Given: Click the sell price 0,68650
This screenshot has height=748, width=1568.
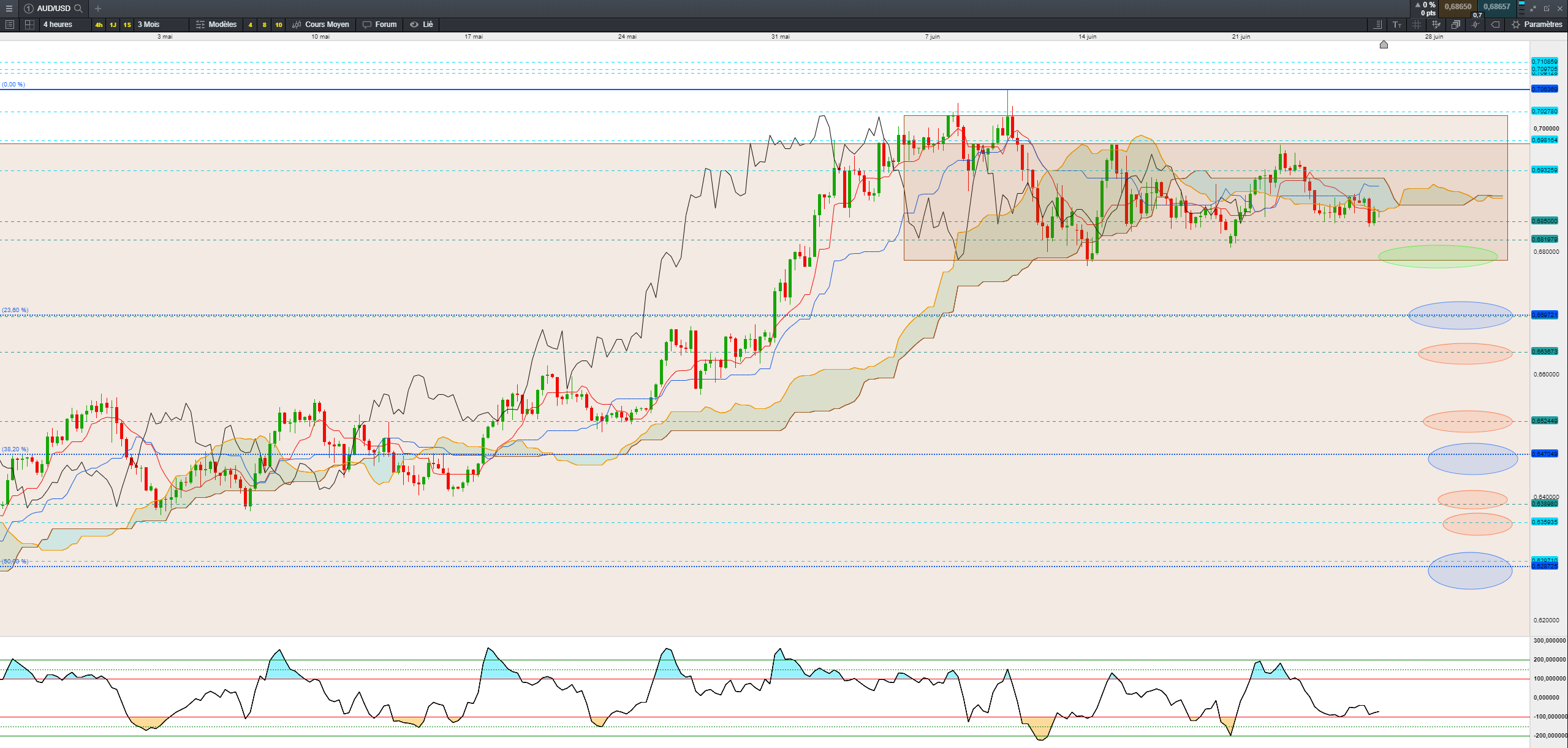Looking at the screenshot, I should pyautogui.click(x=1458, y=7).
